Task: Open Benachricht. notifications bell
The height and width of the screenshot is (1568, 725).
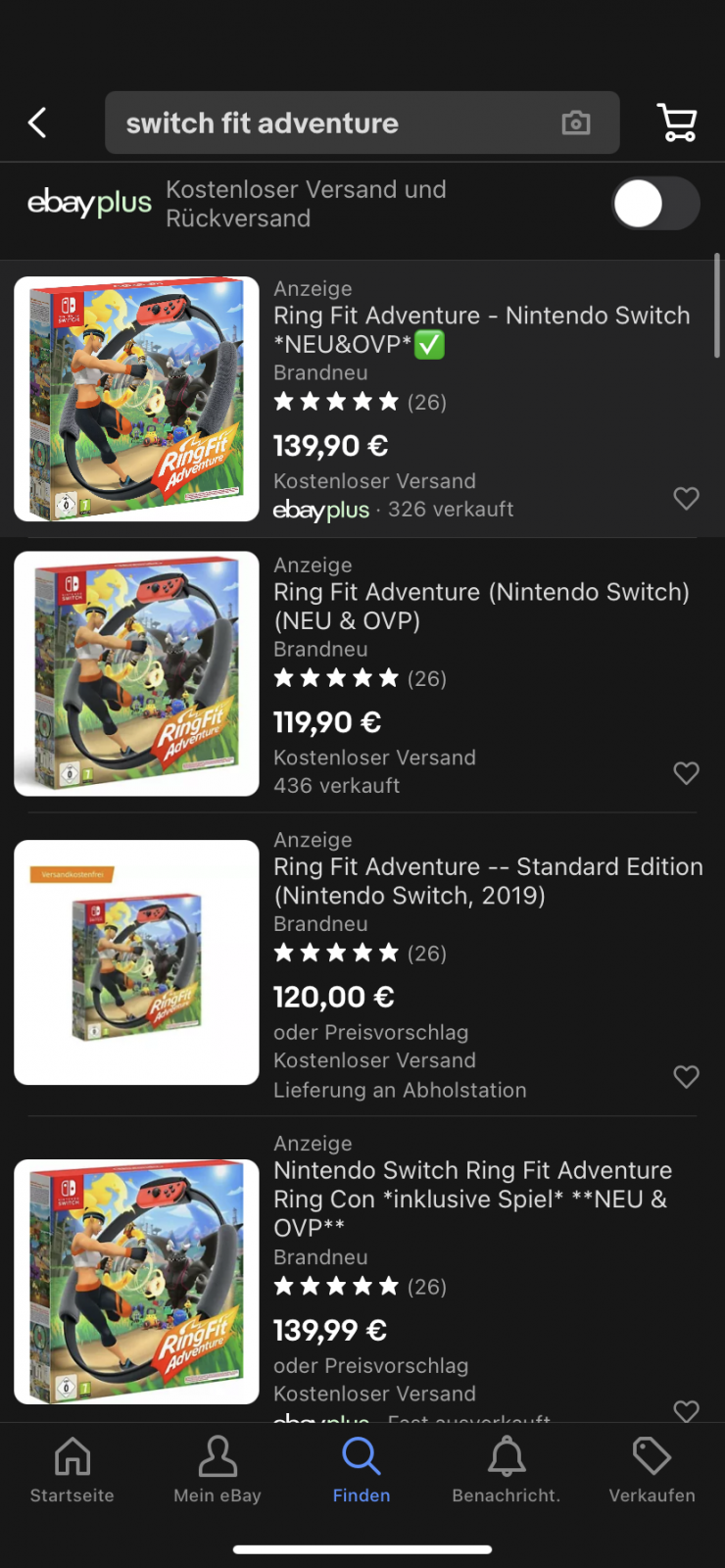Action: 507,1468
